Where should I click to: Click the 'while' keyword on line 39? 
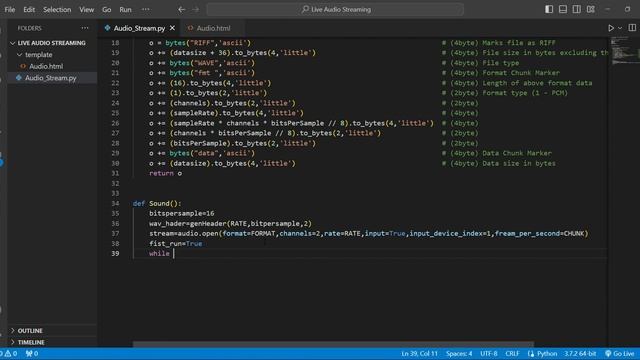[x=159, y=253]
